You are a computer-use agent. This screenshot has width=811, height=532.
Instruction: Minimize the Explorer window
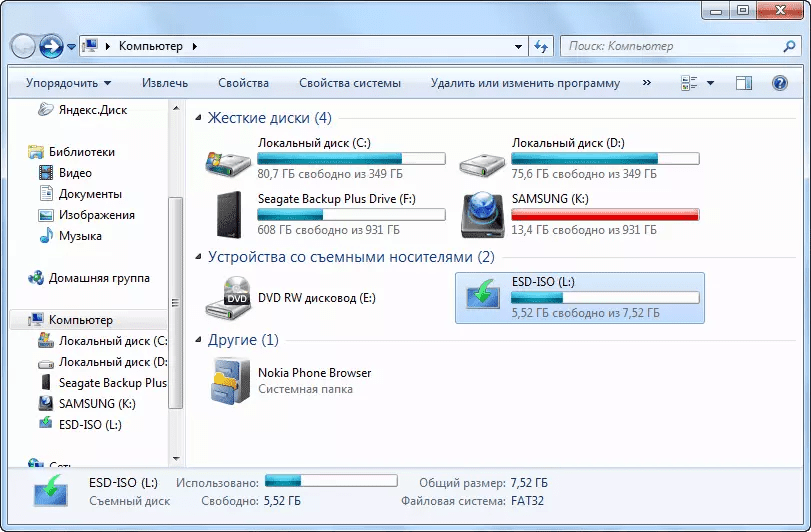[716, 10]
